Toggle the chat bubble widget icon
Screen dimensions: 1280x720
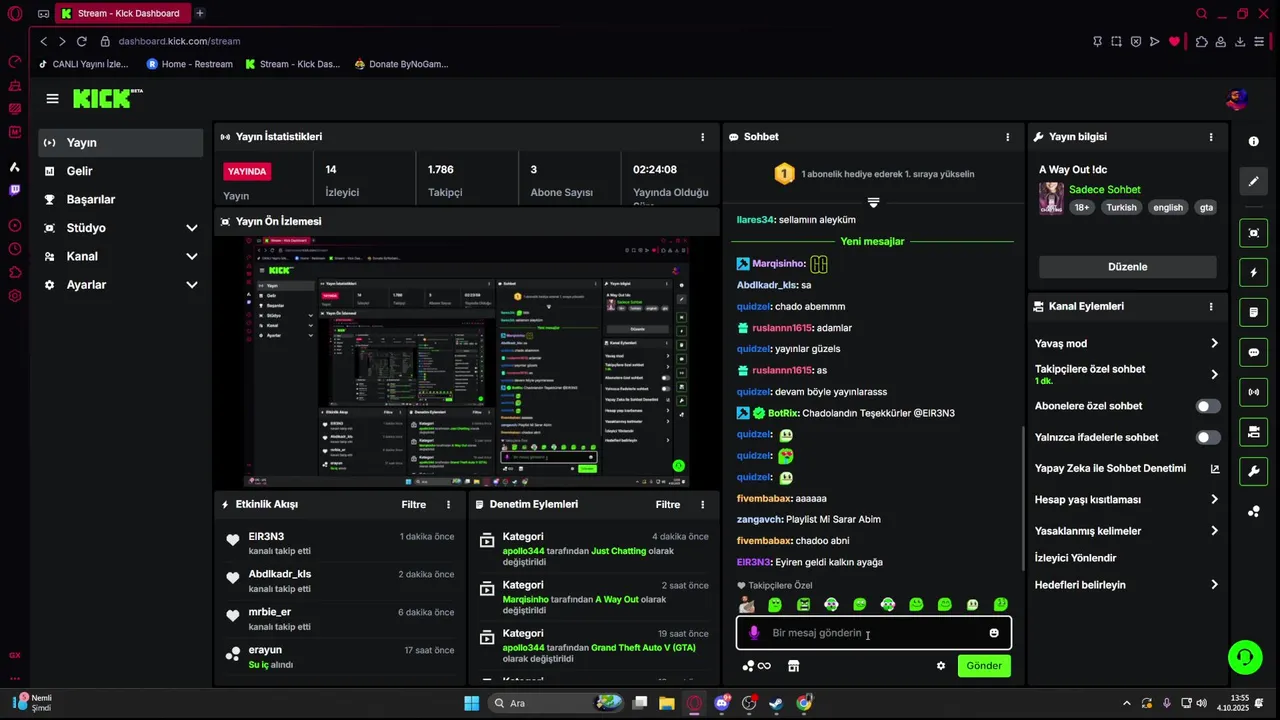tap(1253, 352)
